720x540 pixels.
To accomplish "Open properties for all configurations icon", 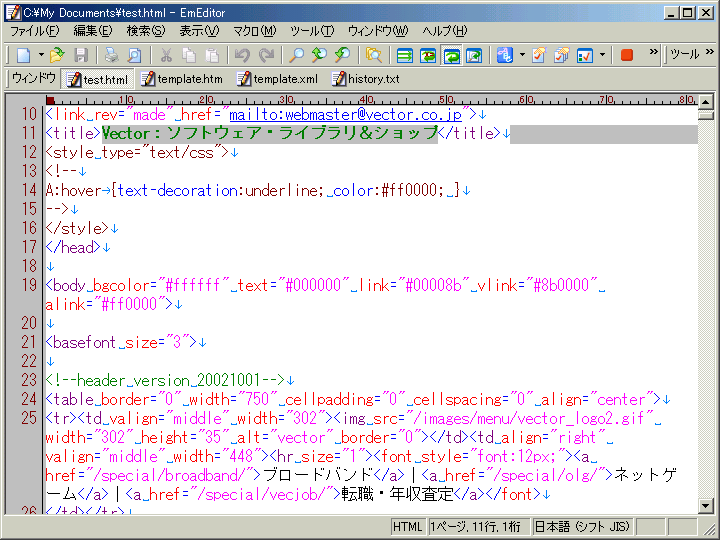I will pyautogui.click(x=562, y=56).
